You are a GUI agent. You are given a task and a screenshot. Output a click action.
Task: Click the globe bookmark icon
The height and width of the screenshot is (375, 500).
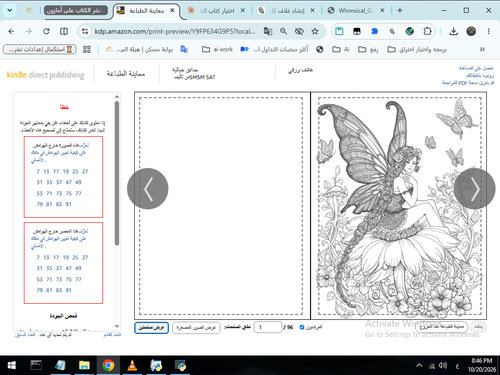click(x=320, y=49)
